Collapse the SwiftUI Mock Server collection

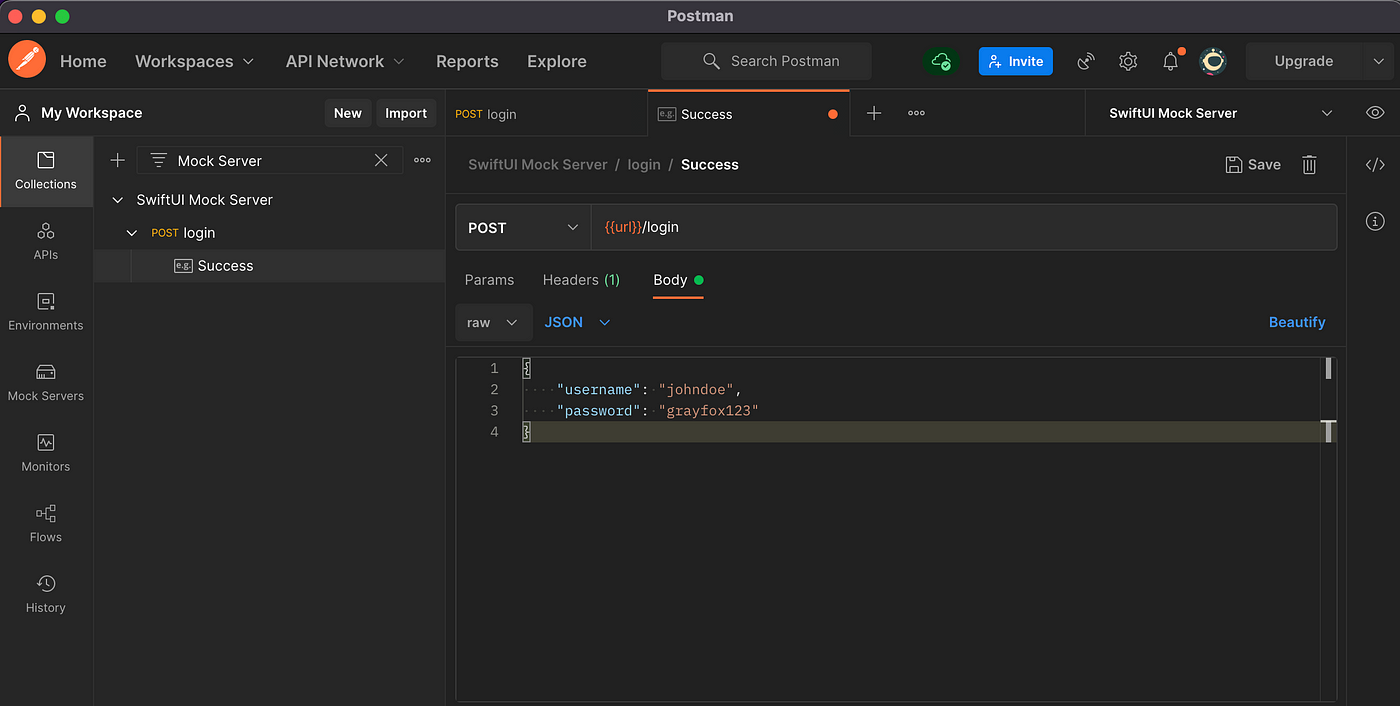pyautogui.click(x=118, y=200)
